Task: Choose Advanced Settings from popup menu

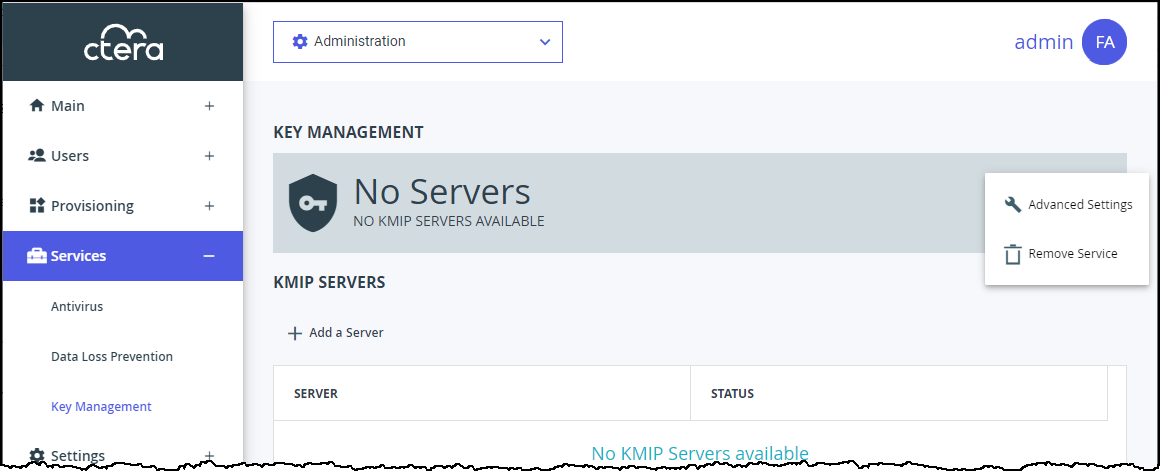Action: pos(1067,205)
